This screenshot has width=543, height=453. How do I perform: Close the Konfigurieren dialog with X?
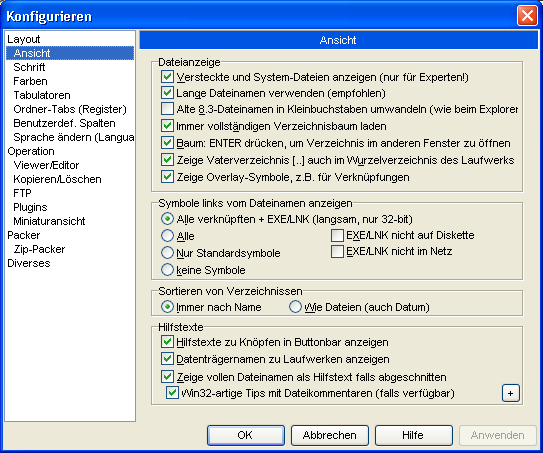[x=527, y=16]
